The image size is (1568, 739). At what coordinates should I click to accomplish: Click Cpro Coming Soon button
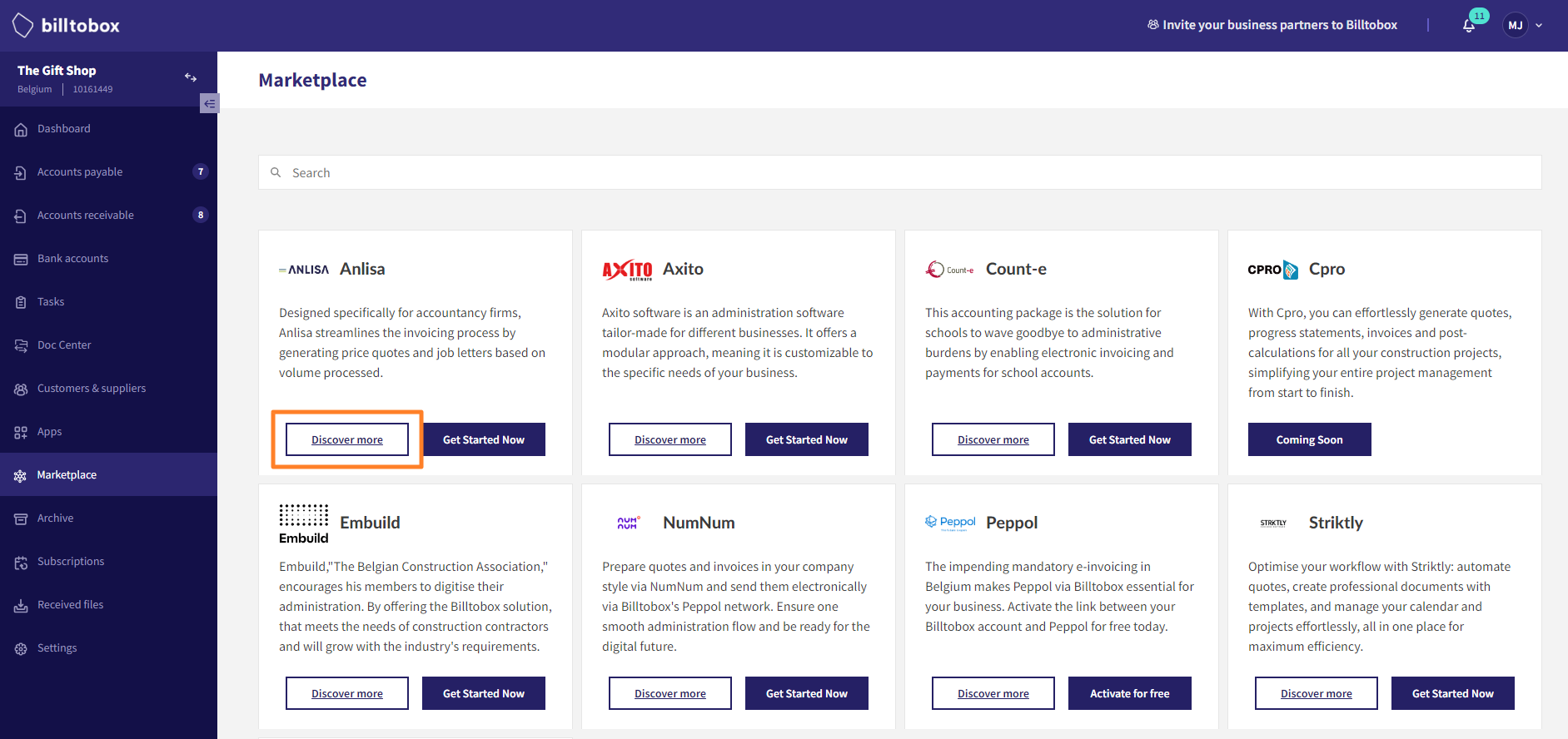click(x=1310, y=439)
